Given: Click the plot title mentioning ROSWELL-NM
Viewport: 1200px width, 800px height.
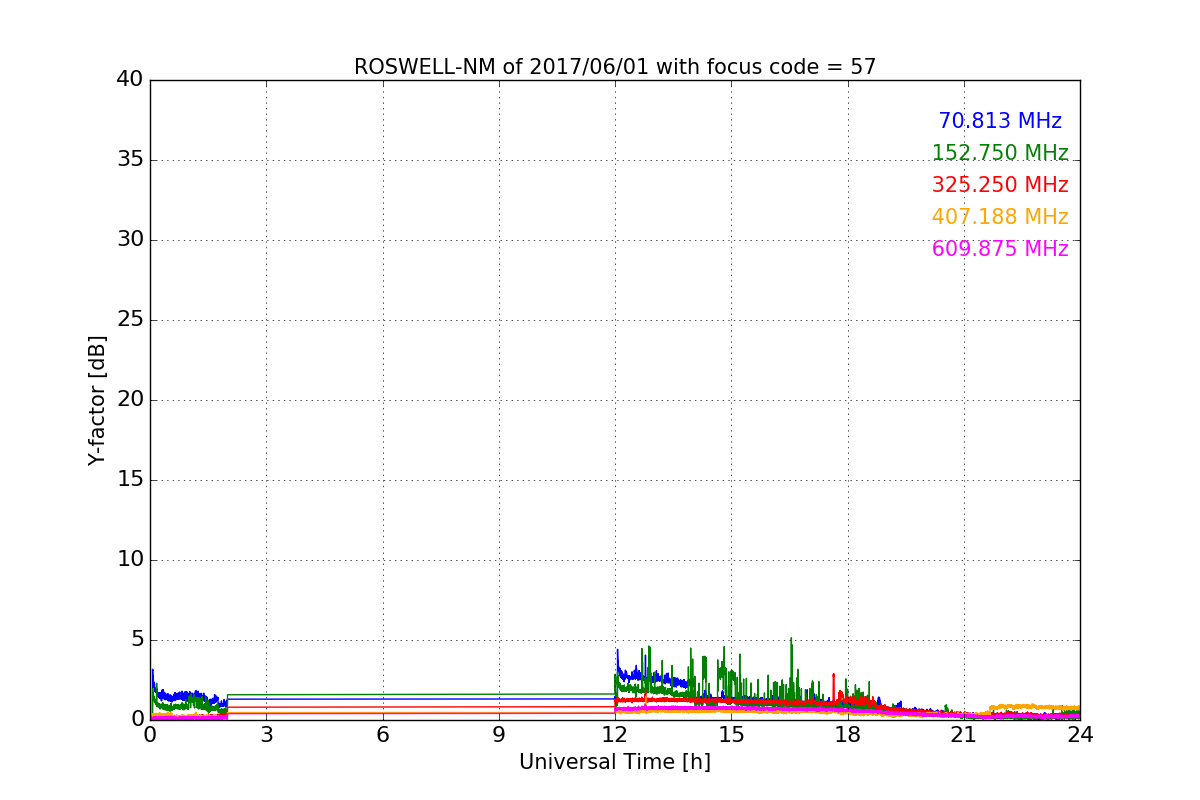Looking at the screenshot, I should pos(615,67).
